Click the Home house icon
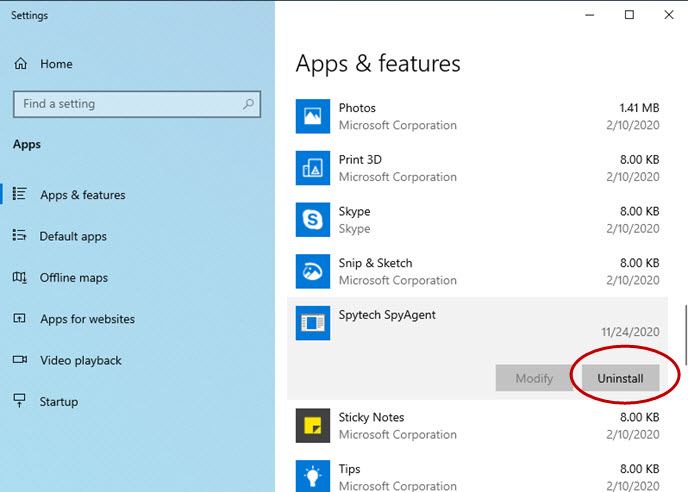 (x=21, y=64)
